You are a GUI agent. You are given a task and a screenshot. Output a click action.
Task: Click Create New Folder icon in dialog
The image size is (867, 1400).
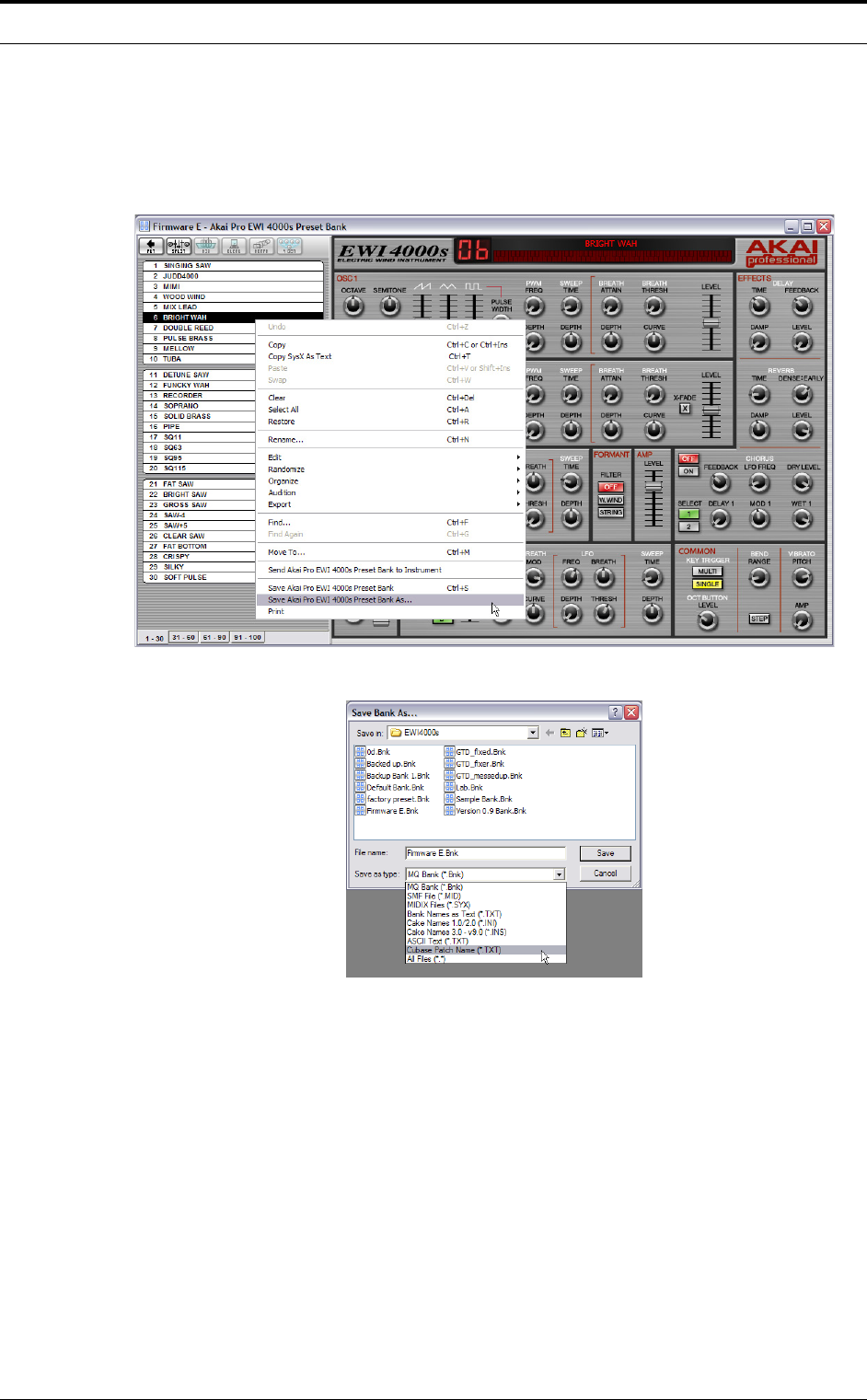coord(582,734)
